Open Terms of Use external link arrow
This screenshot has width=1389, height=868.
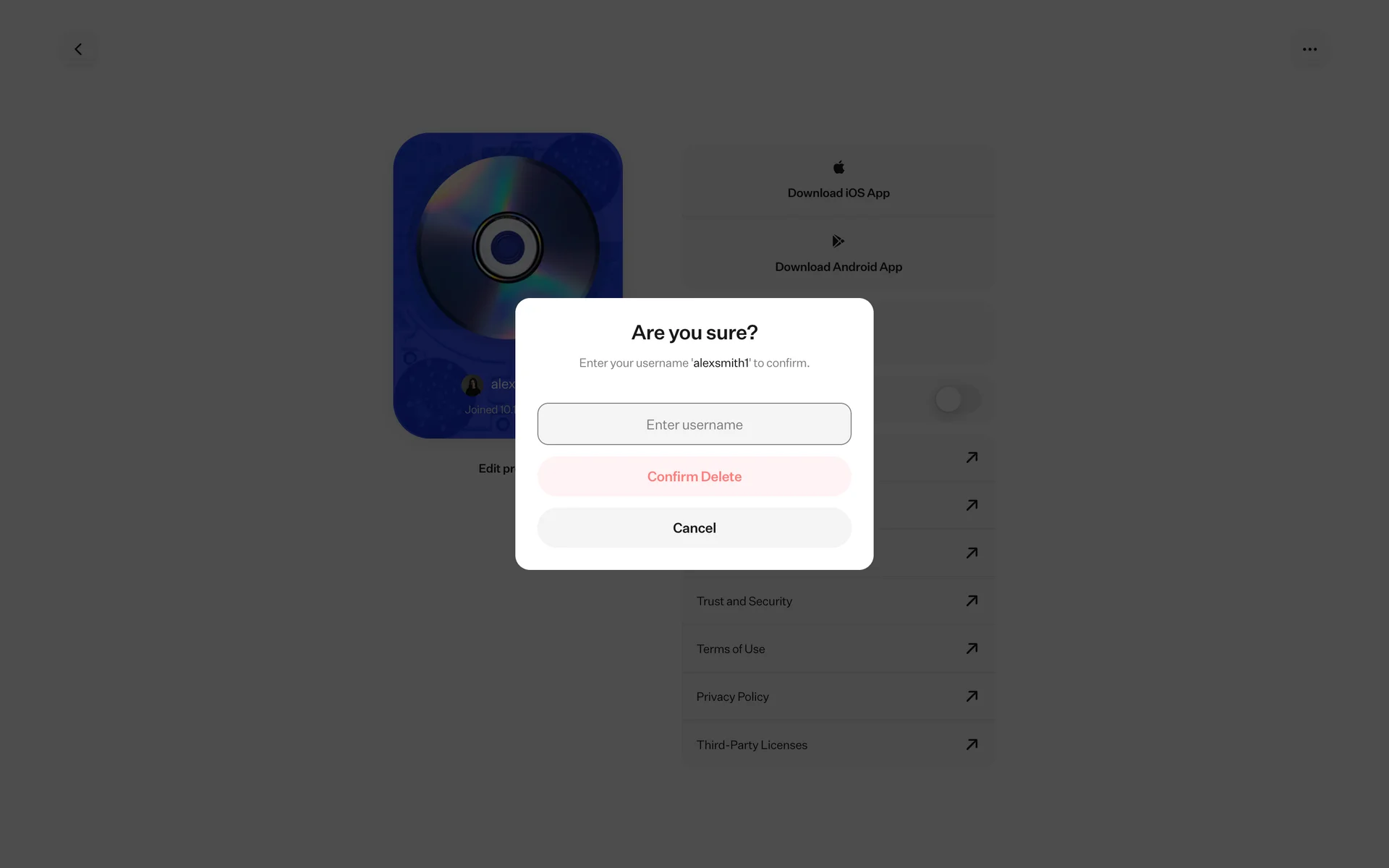(972, 648)
